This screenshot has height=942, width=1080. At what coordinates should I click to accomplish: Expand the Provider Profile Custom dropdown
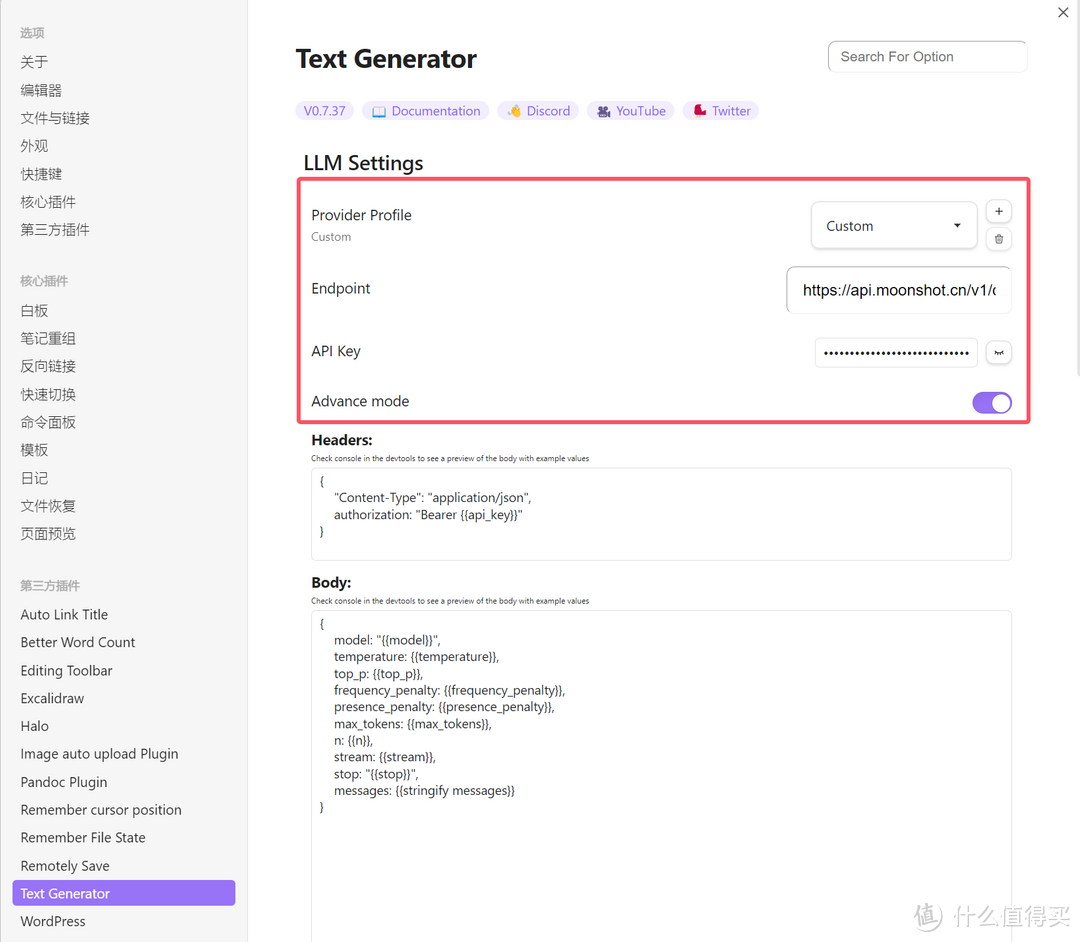pos(893,226)
